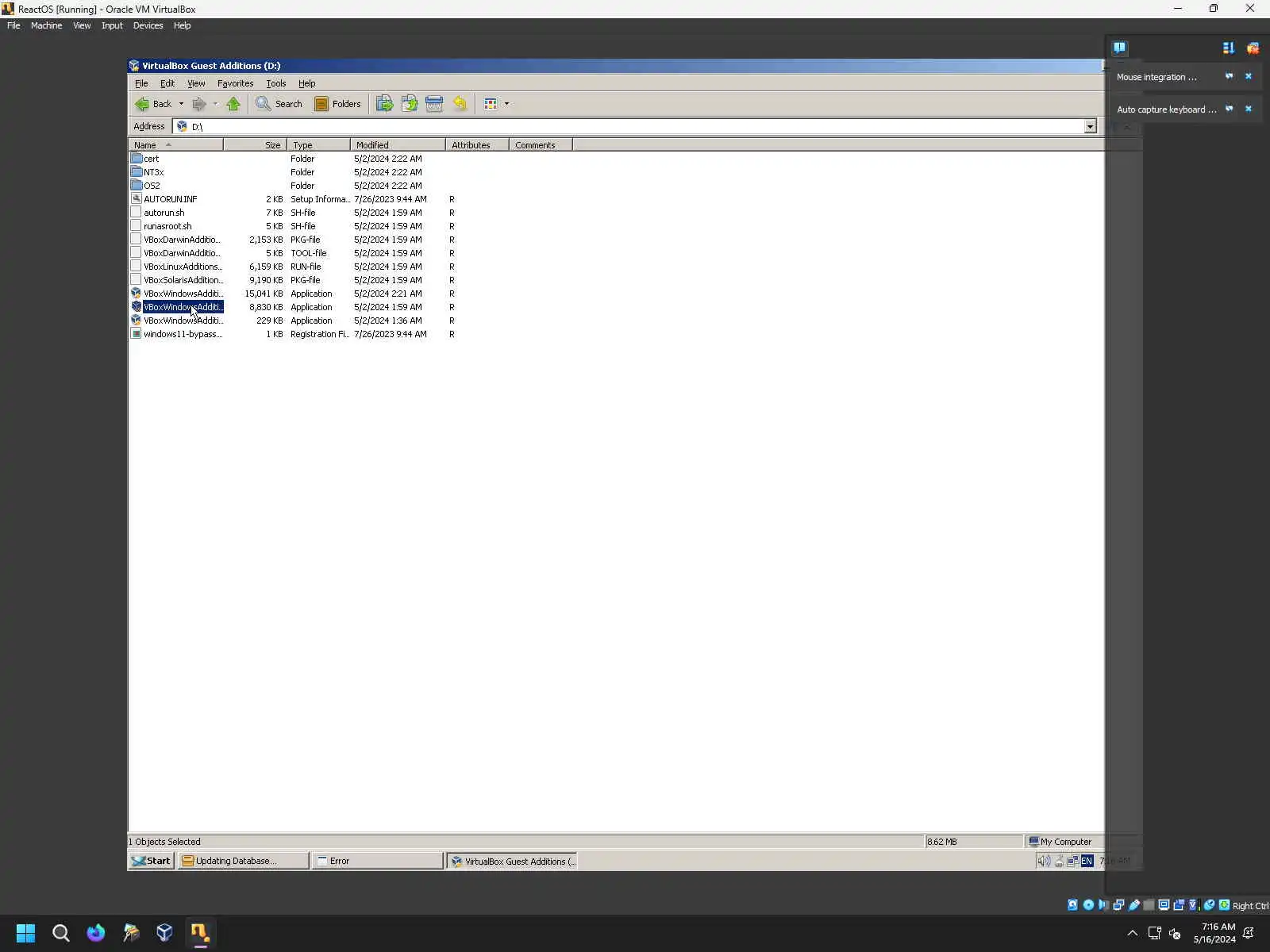This screenshot has height=952, width=1270.
Task: Click the grey Forward arrow in the toolbar
Action: (199, 104)
